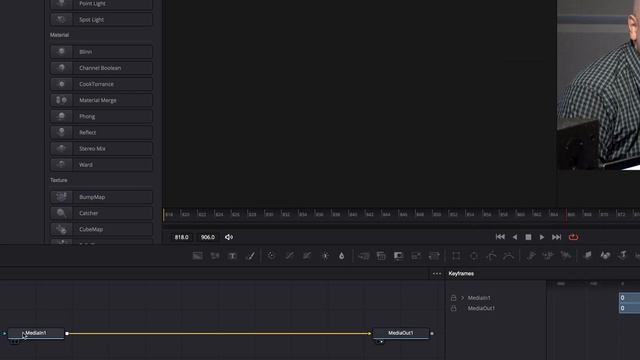Select the MediaIn1 keyframe bar showing 0

629,298
